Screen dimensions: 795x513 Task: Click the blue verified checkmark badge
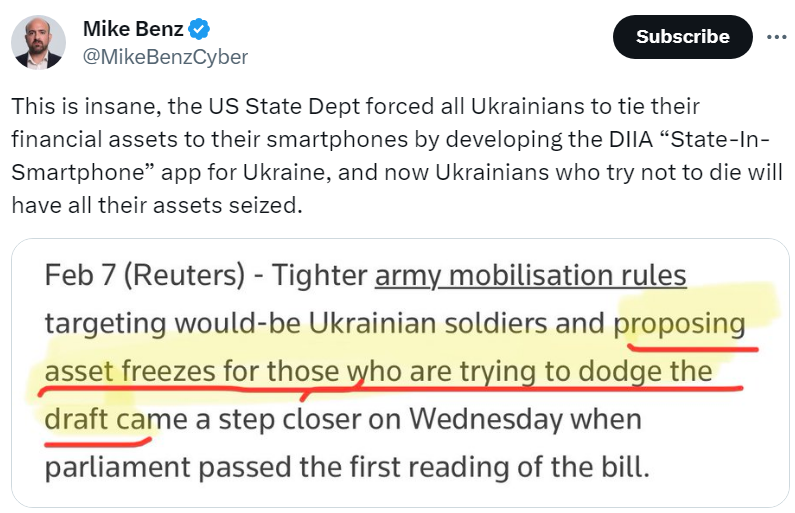pyautogui.click(x=200, y=30)
